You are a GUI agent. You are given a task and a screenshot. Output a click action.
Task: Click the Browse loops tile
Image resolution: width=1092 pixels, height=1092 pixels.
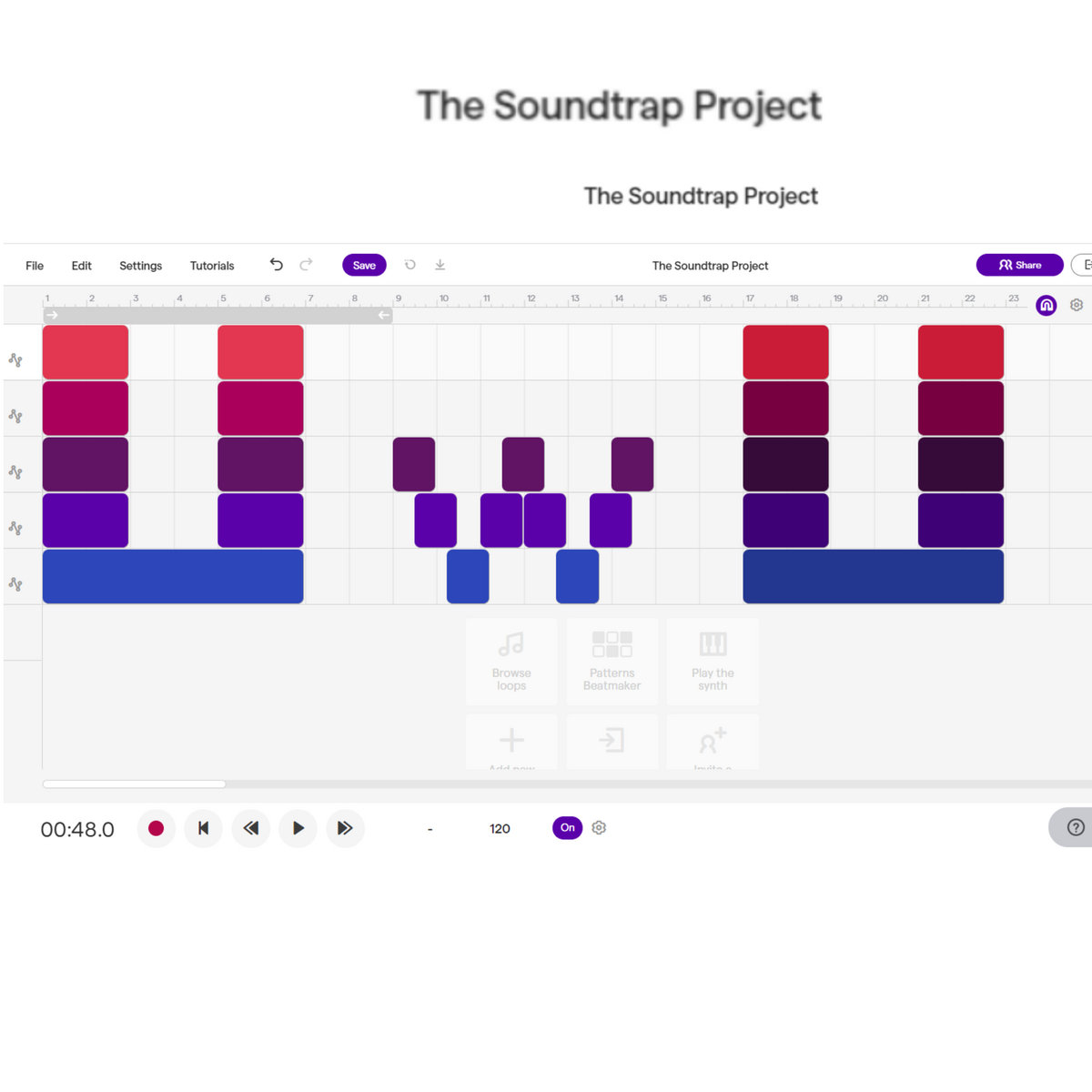tap(511, 662)
